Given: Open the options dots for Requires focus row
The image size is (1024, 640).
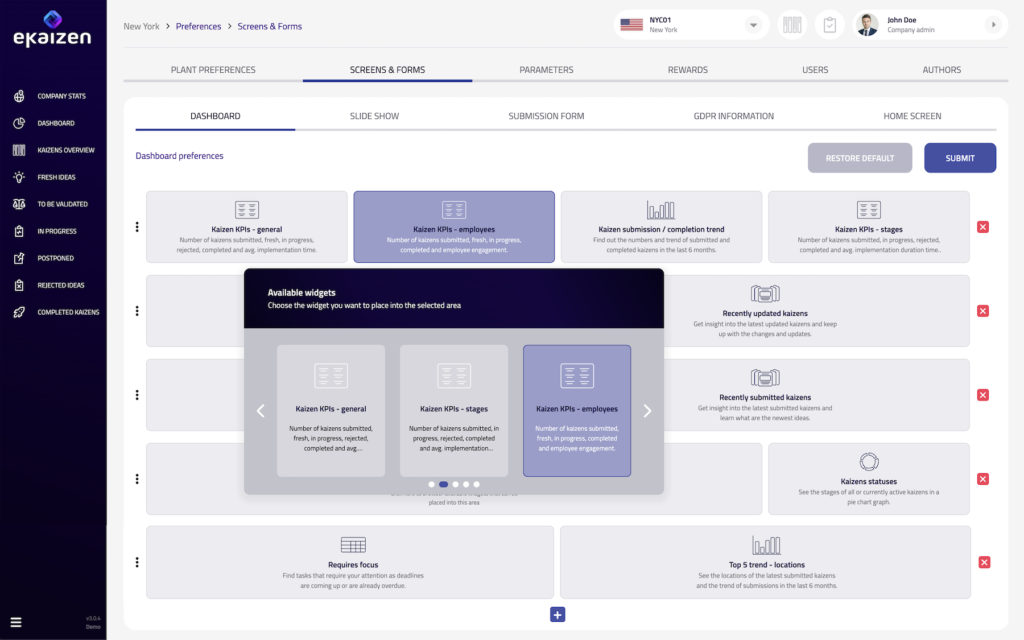Looking at the screenshot, I should [x=137, y=562].
